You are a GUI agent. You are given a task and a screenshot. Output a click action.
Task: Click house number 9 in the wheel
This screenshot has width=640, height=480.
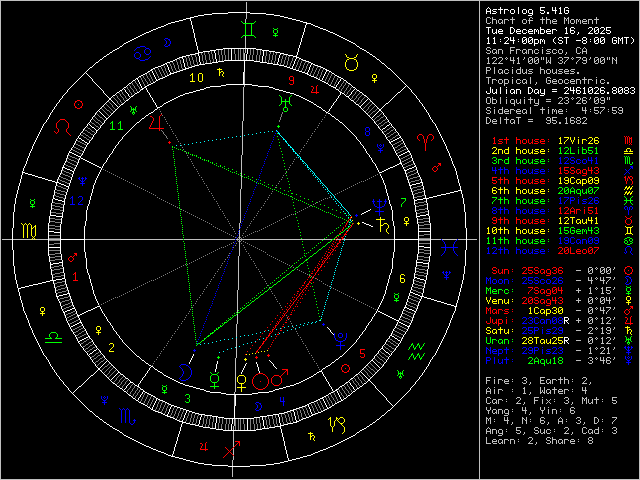(291, 80)
